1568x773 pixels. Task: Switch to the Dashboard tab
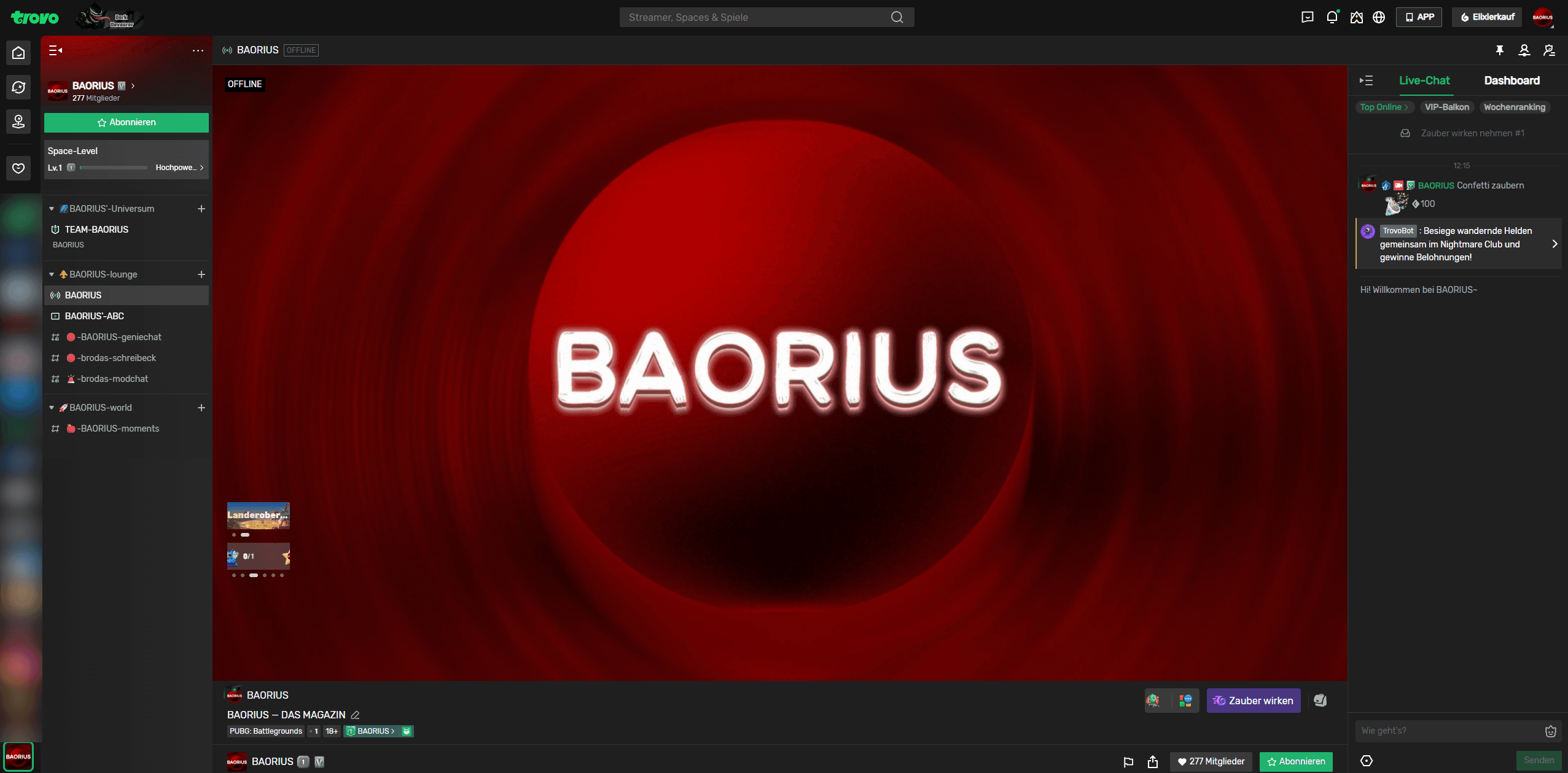tap(1511, 80)
